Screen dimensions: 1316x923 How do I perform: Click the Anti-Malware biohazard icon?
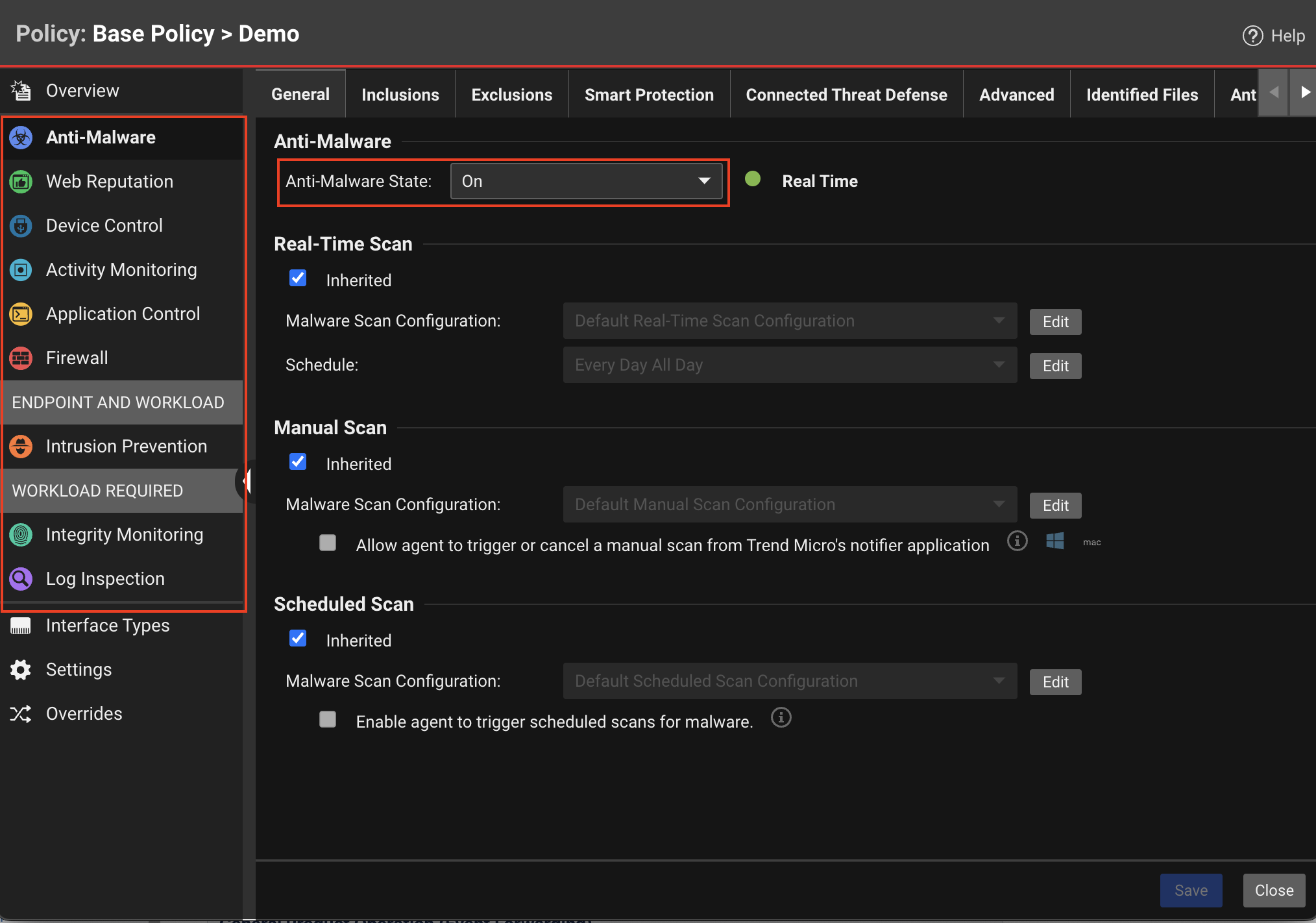21,138
